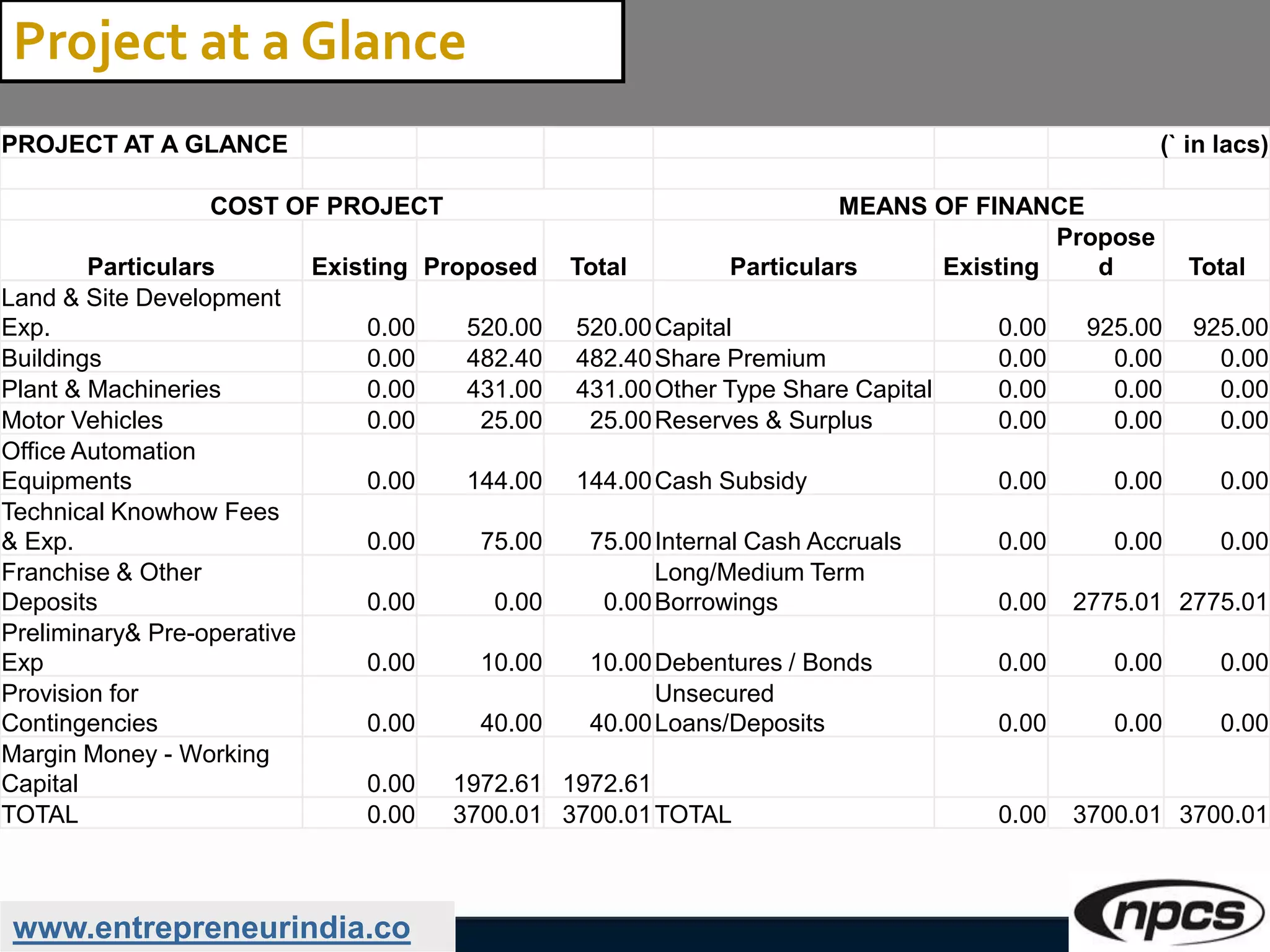Select the 'MEANS OF FINANCE' header
This screenshot has width=1270, height=952.
pyautogui.click(x=961, y=206)
